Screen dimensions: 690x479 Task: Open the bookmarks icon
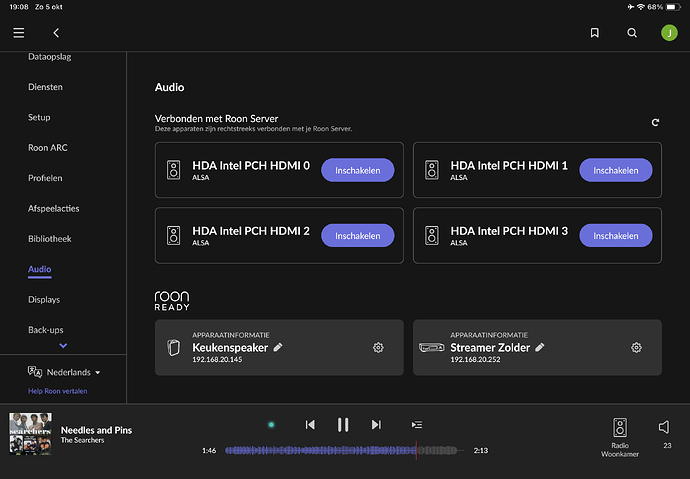pos(595,33)
